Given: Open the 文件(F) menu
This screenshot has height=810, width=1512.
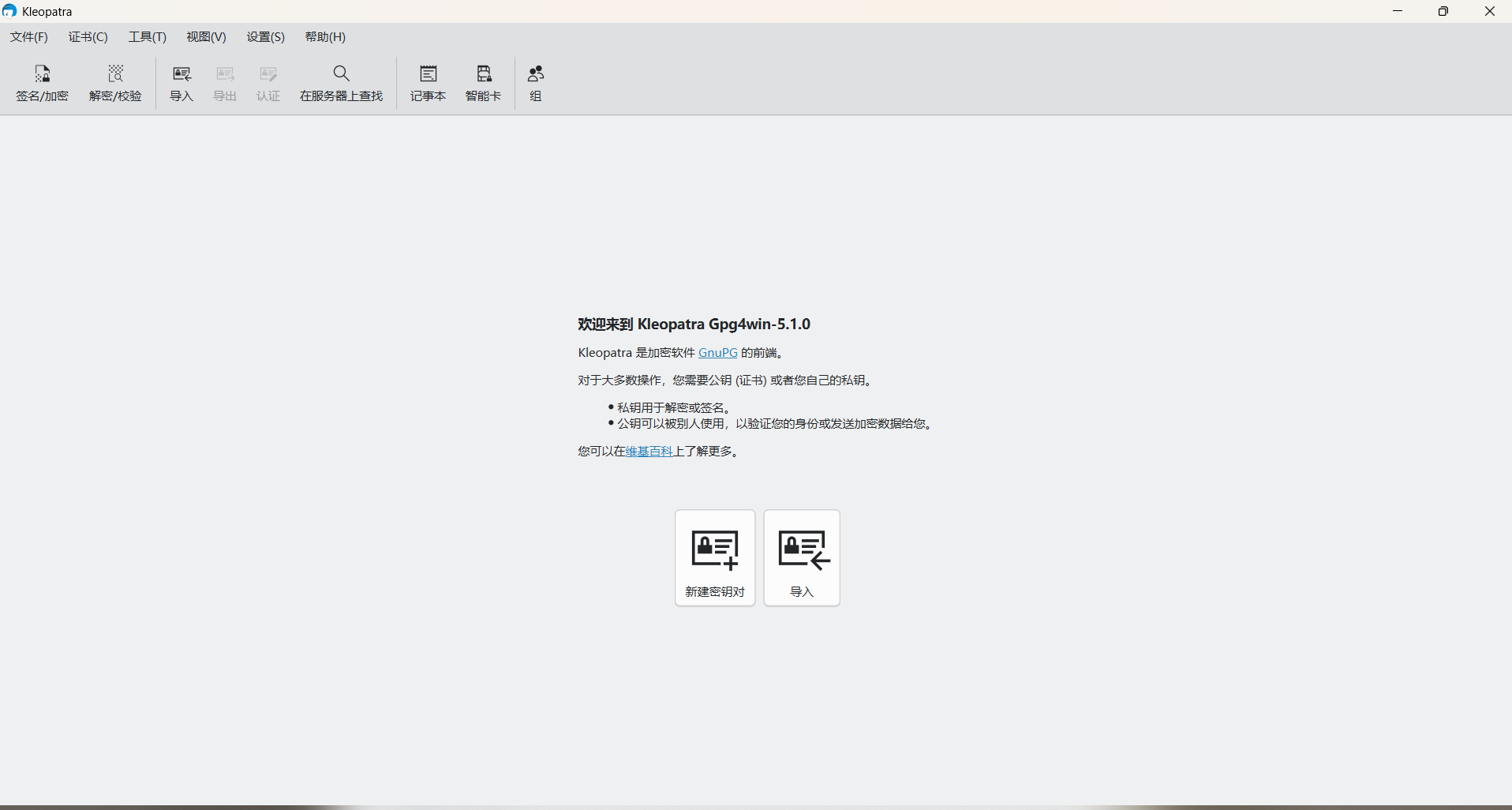Looking at the screenshot, I should pyautogui.click(x=29, y=37).
